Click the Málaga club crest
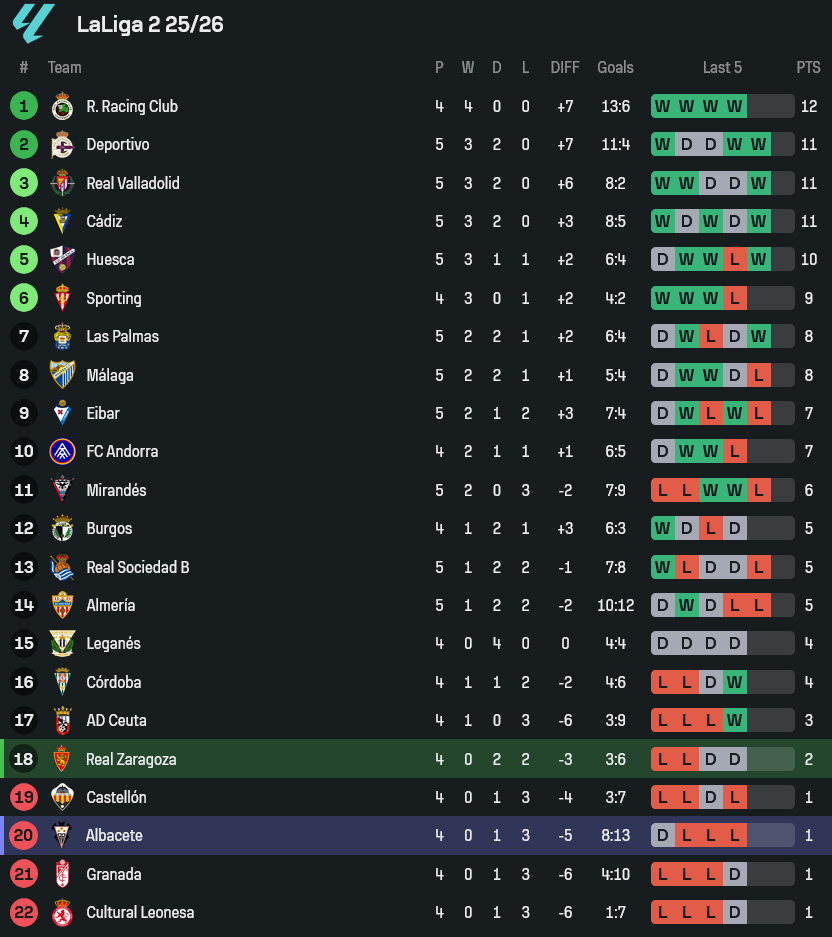832x937 pixels. pyautogui.click(x=62, y=375)
